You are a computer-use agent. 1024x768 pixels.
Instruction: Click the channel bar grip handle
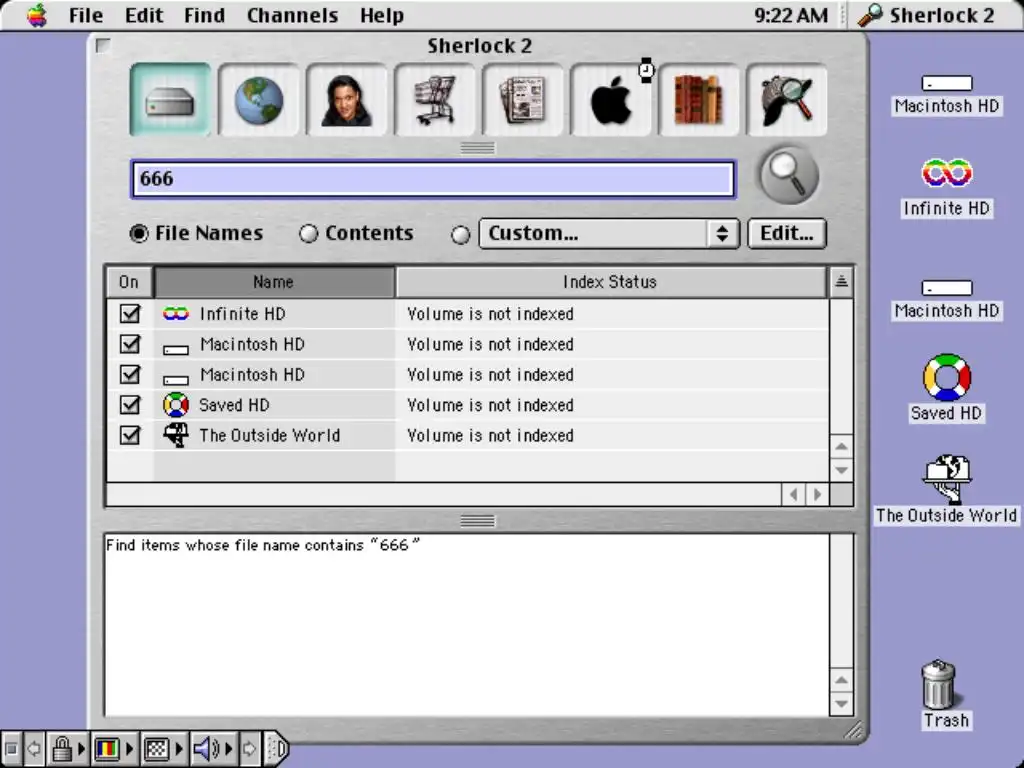(477, 148)
